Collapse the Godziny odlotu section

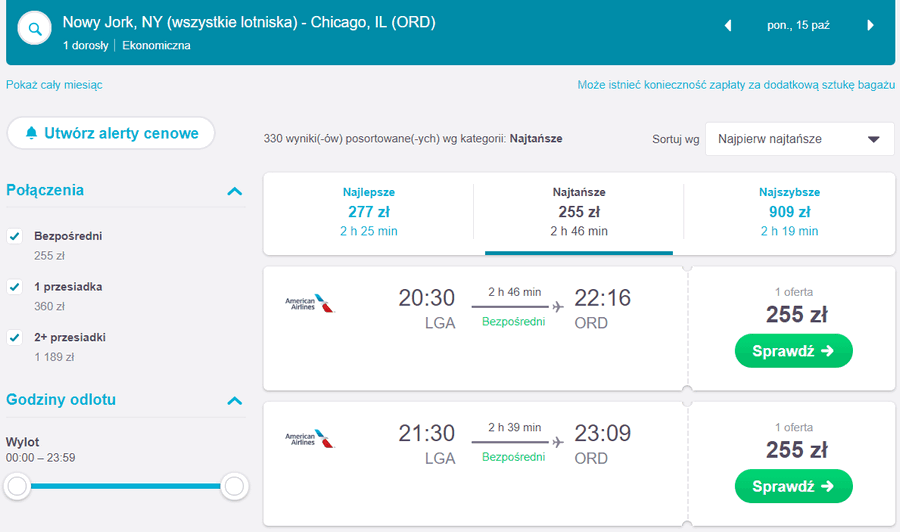[x=235, y=401]
